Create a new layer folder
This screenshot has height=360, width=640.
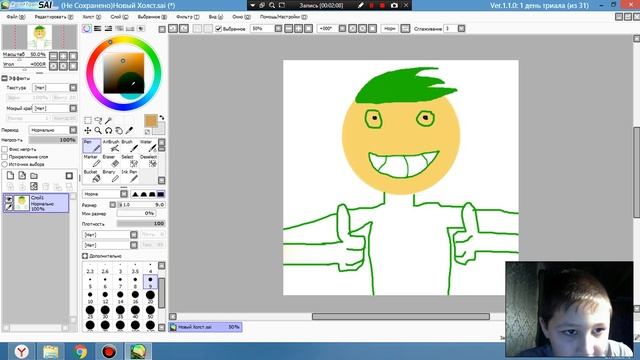tap(34, 176)
